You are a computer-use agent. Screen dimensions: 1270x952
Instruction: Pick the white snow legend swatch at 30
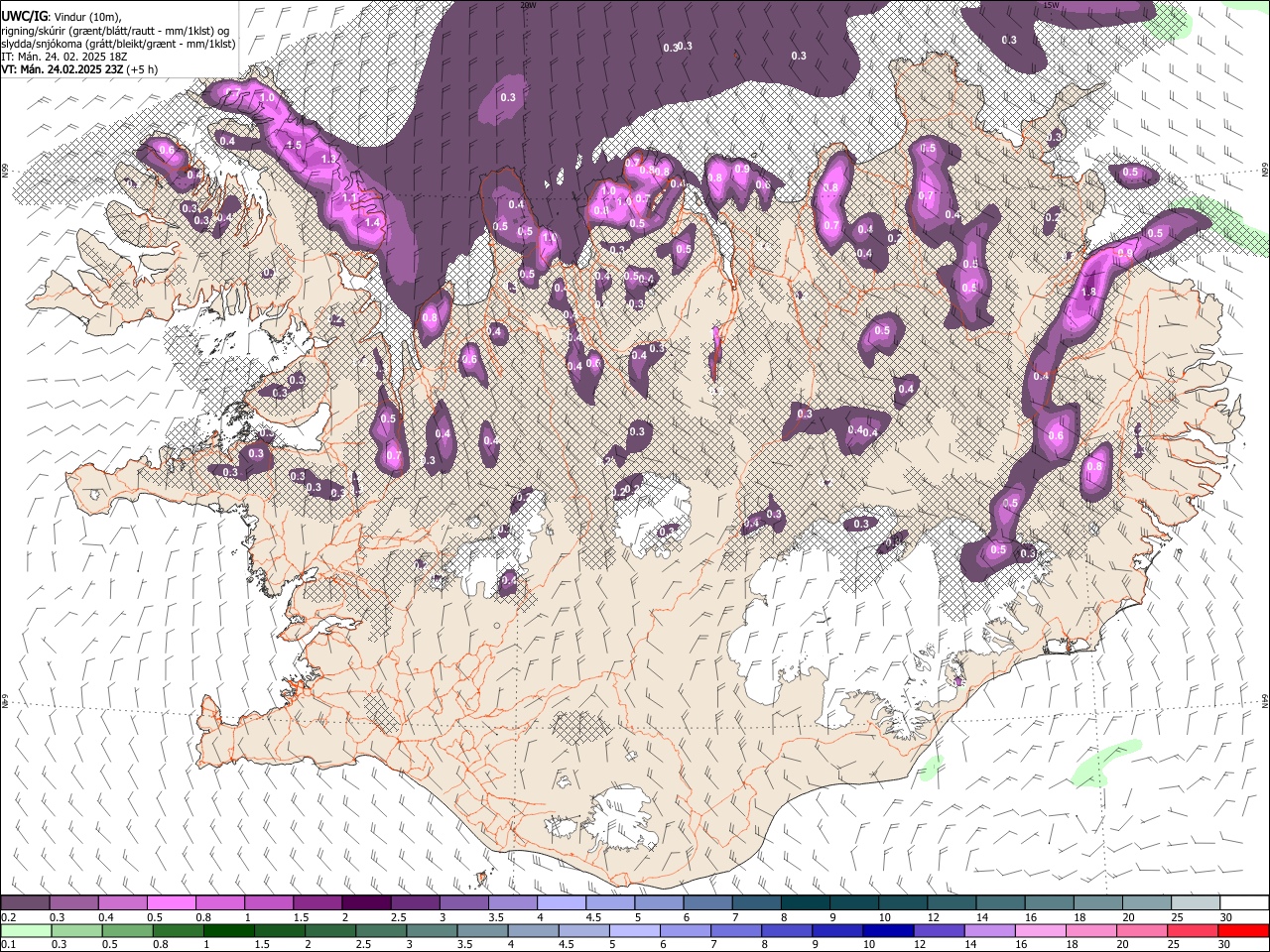pyautogui.click(x=1243, y=903)
